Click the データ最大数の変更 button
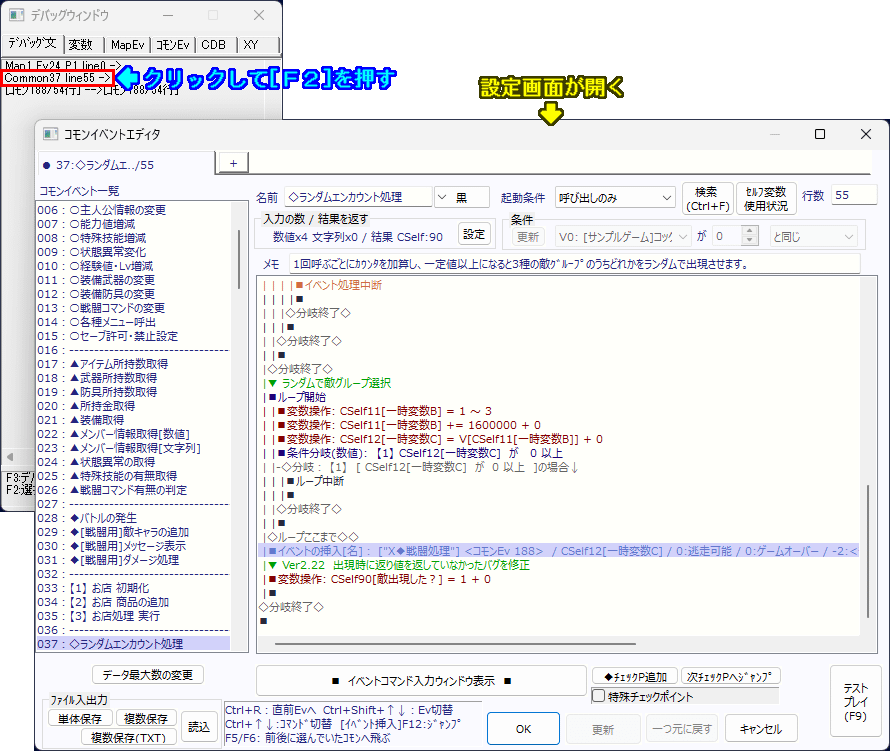Screen dimensions: 890x751 click(148, 675)
